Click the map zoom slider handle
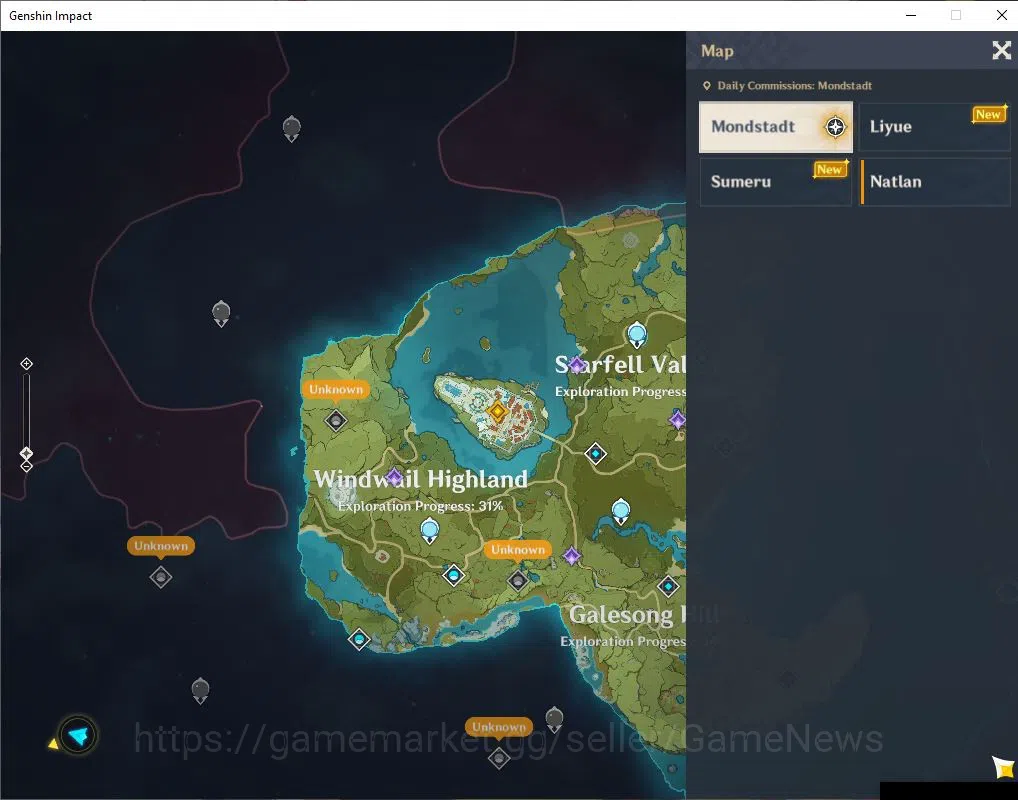The width and height of the screenshot is (1018, 800). tap(26, 453)
